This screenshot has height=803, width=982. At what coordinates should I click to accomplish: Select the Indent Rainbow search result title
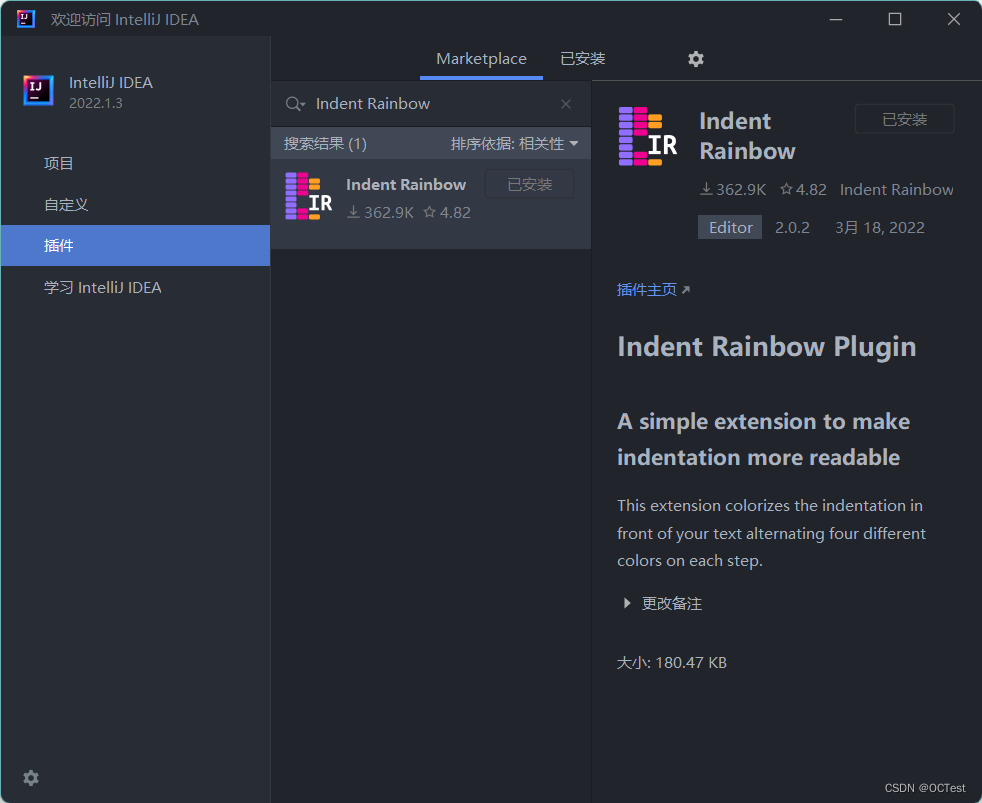pyautogui.click(x=406, y=185)
